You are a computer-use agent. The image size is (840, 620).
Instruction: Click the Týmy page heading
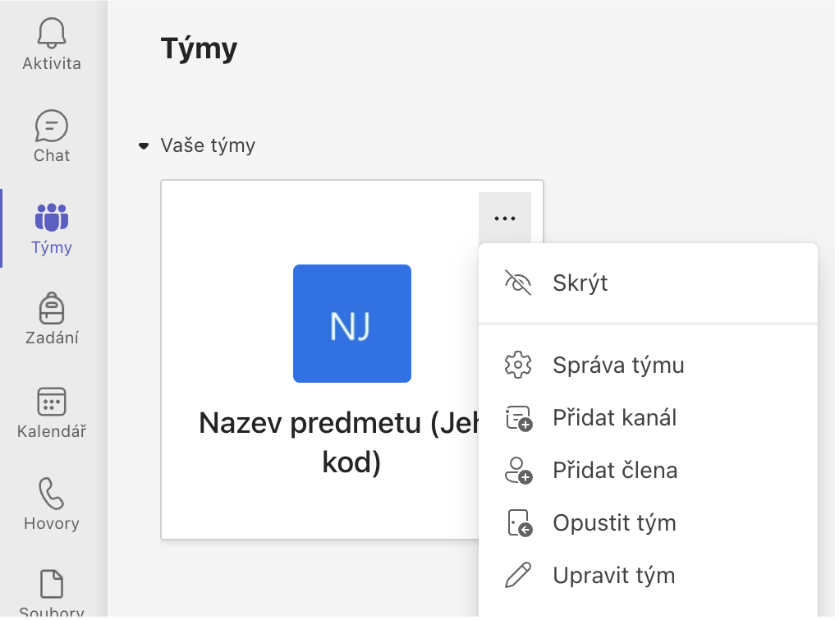[x=199, y=49]
